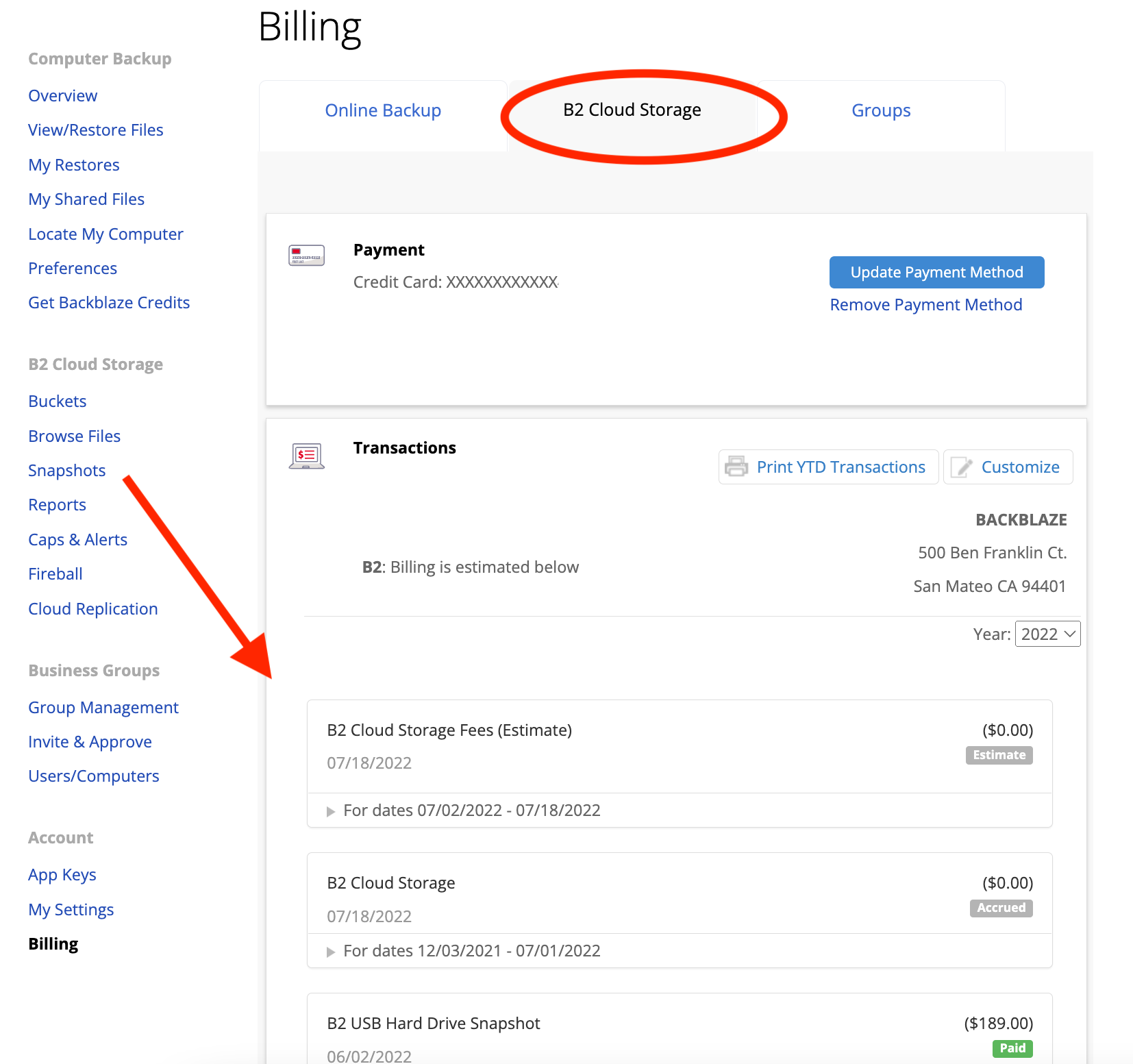The height and width of the screenshot is (1064, 1133).
Task: Open Users/Computers page
Action: pos(94,776)
